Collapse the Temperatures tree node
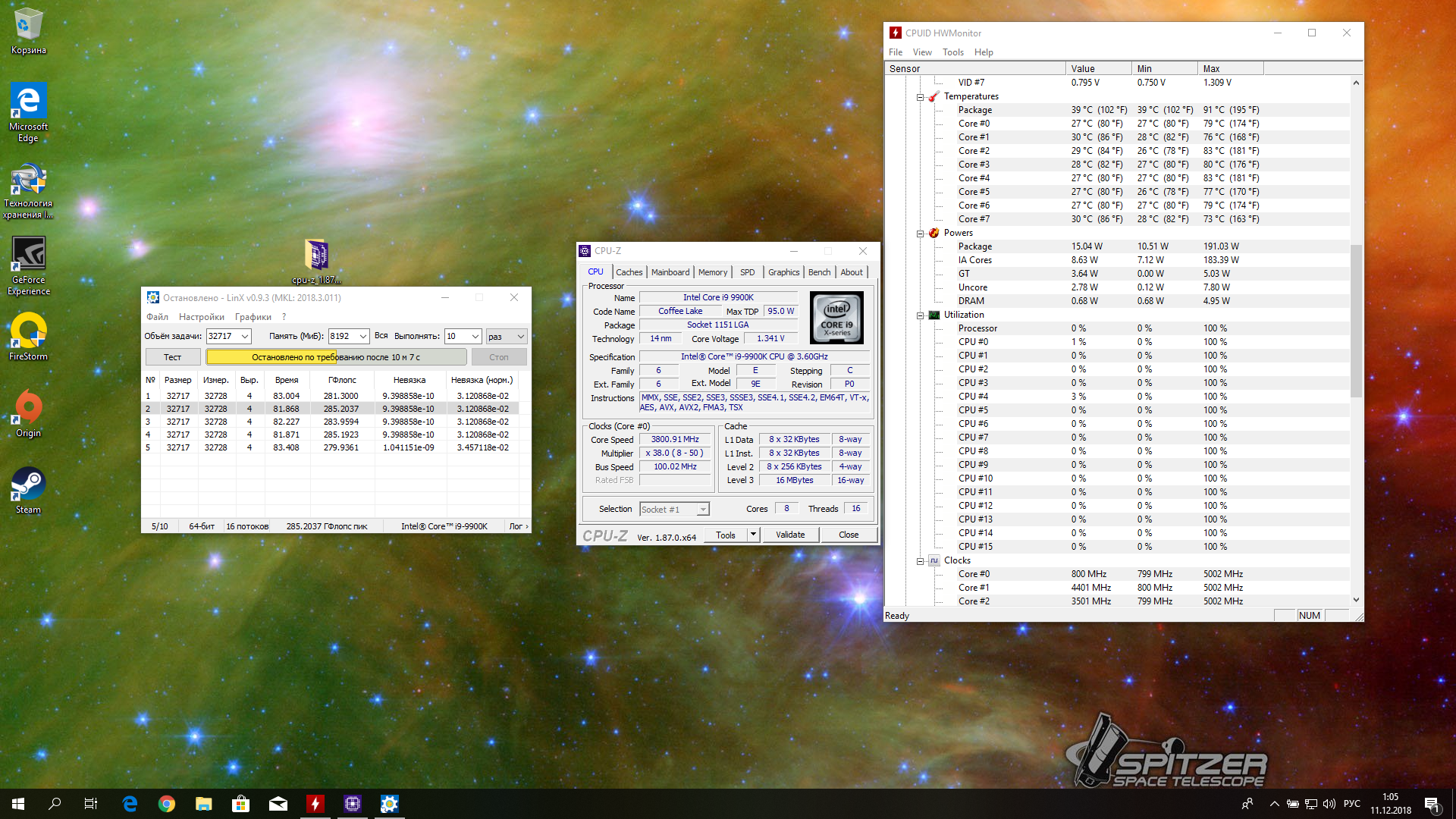 click(x=920, y=97)
